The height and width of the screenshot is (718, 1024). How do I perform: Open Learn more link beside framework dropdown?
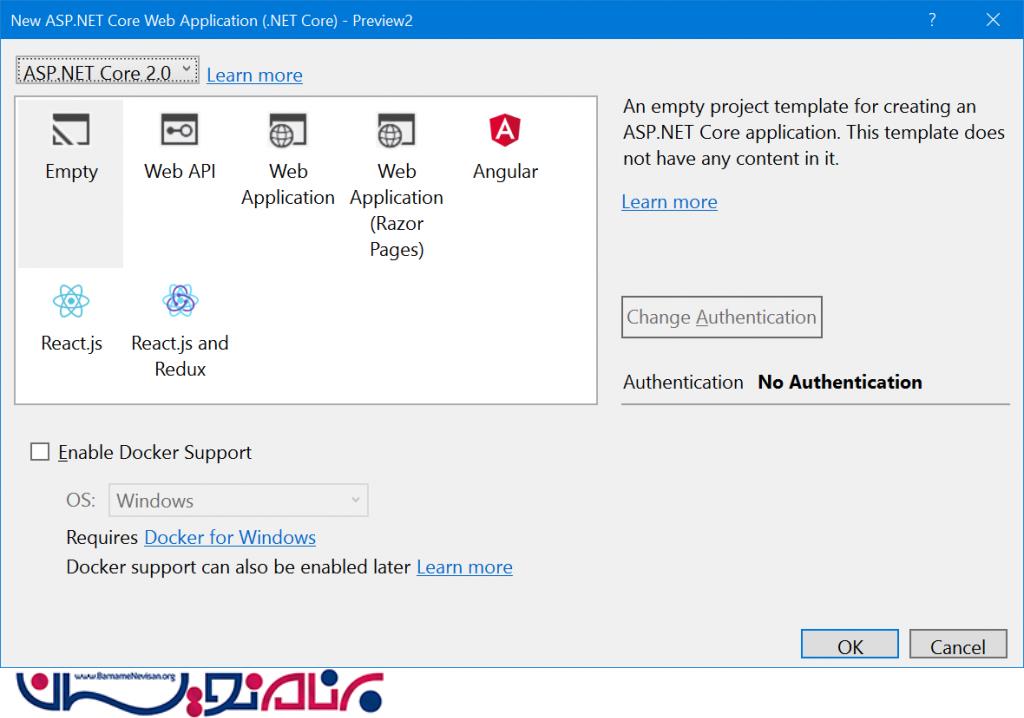pos(254,75)
